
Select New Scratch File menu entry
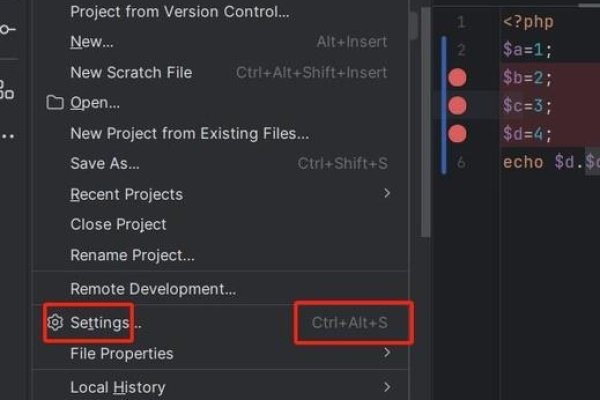coord(131,72)
